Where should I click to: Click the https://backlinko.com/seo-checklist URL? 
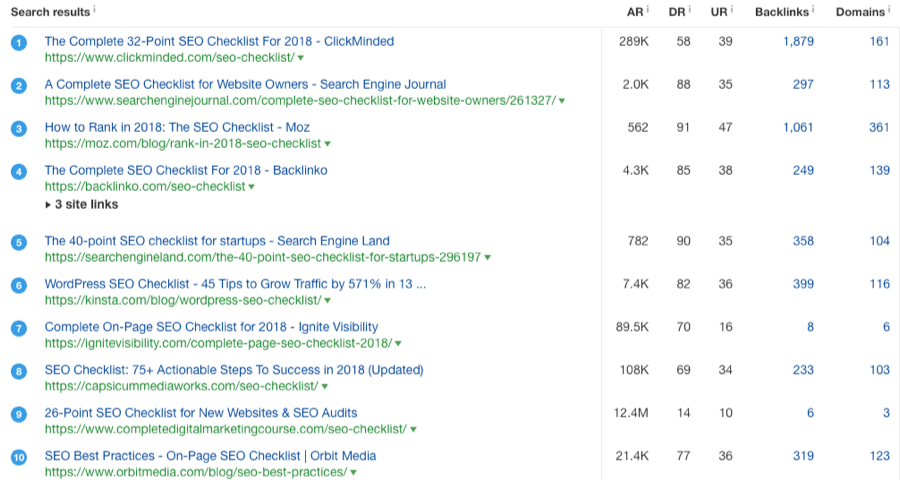pyautogui.click(x=145, y=187)
